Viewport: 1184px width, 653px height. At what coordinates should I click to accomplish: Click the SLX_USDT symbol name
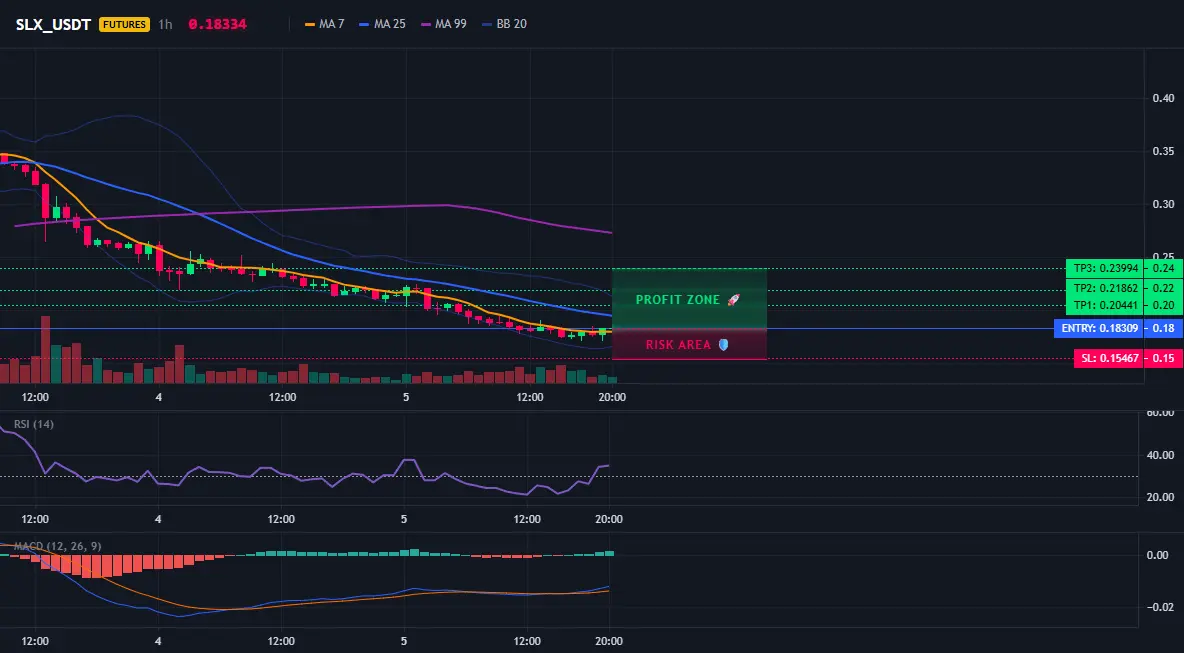point(55,24)
